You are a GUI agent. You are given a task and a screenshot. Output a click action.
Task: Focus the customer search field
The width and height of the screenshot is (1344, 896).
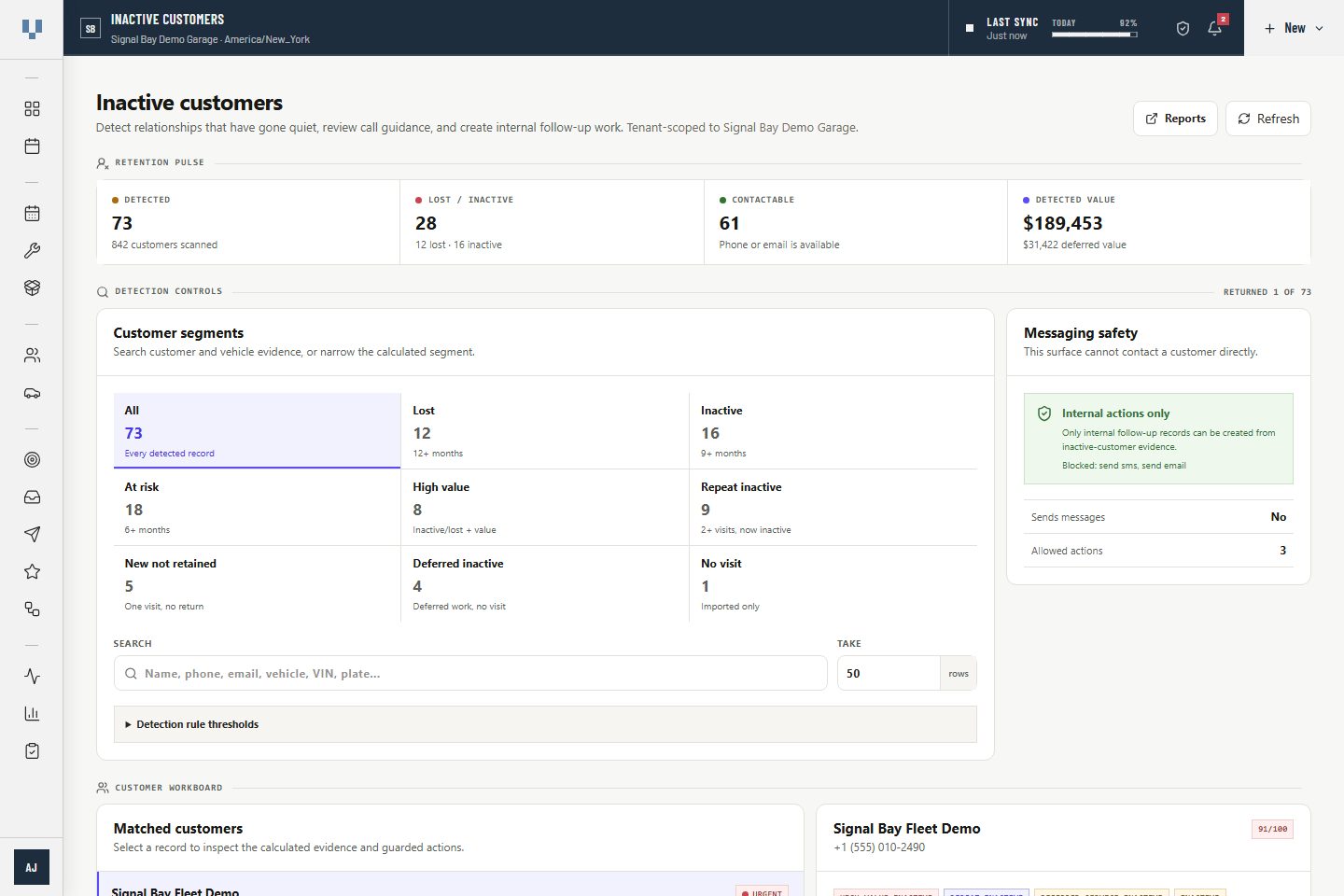pyautogui.click(x=470, y=673)
